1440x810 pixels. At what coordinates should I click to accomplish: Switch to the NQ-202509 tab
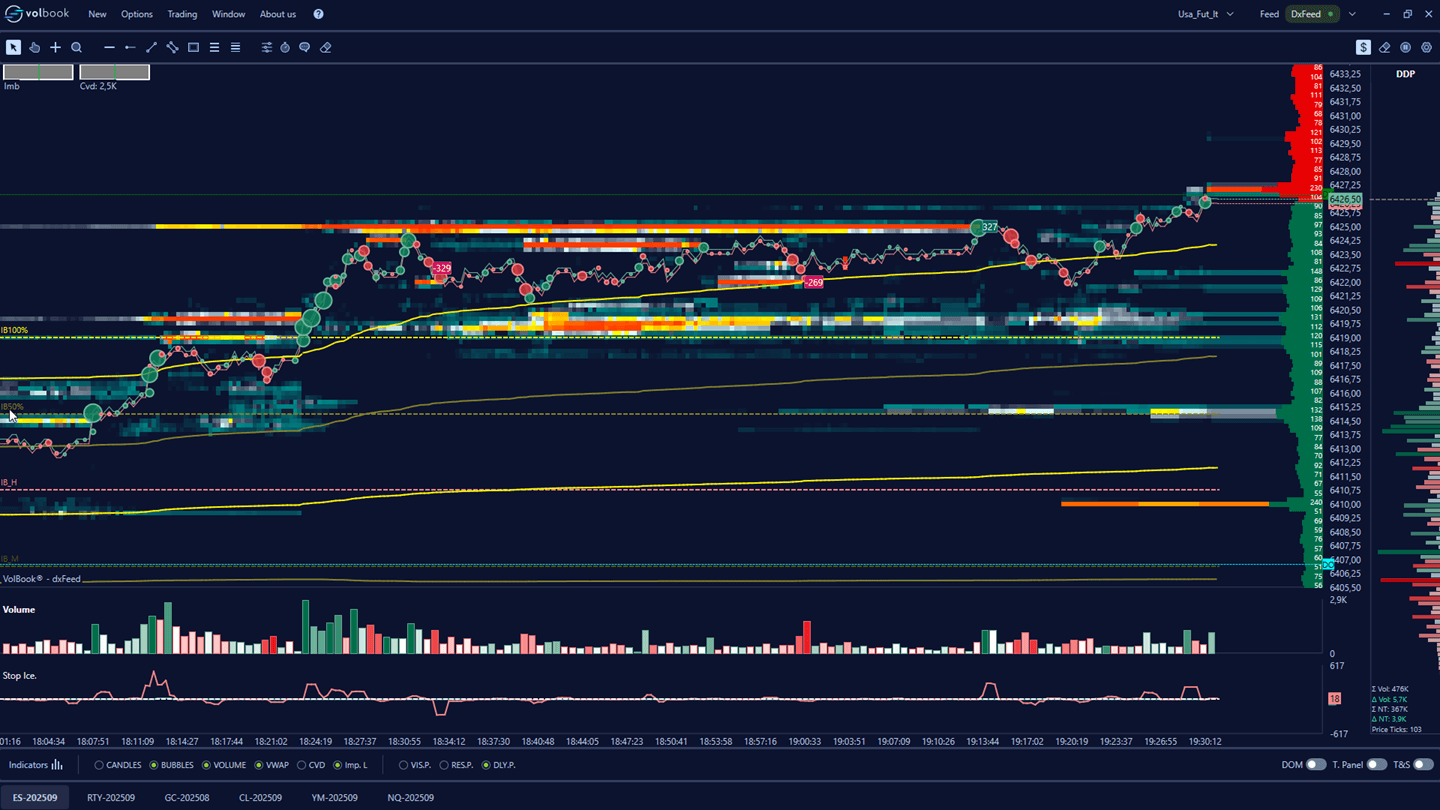click(412, 798)
